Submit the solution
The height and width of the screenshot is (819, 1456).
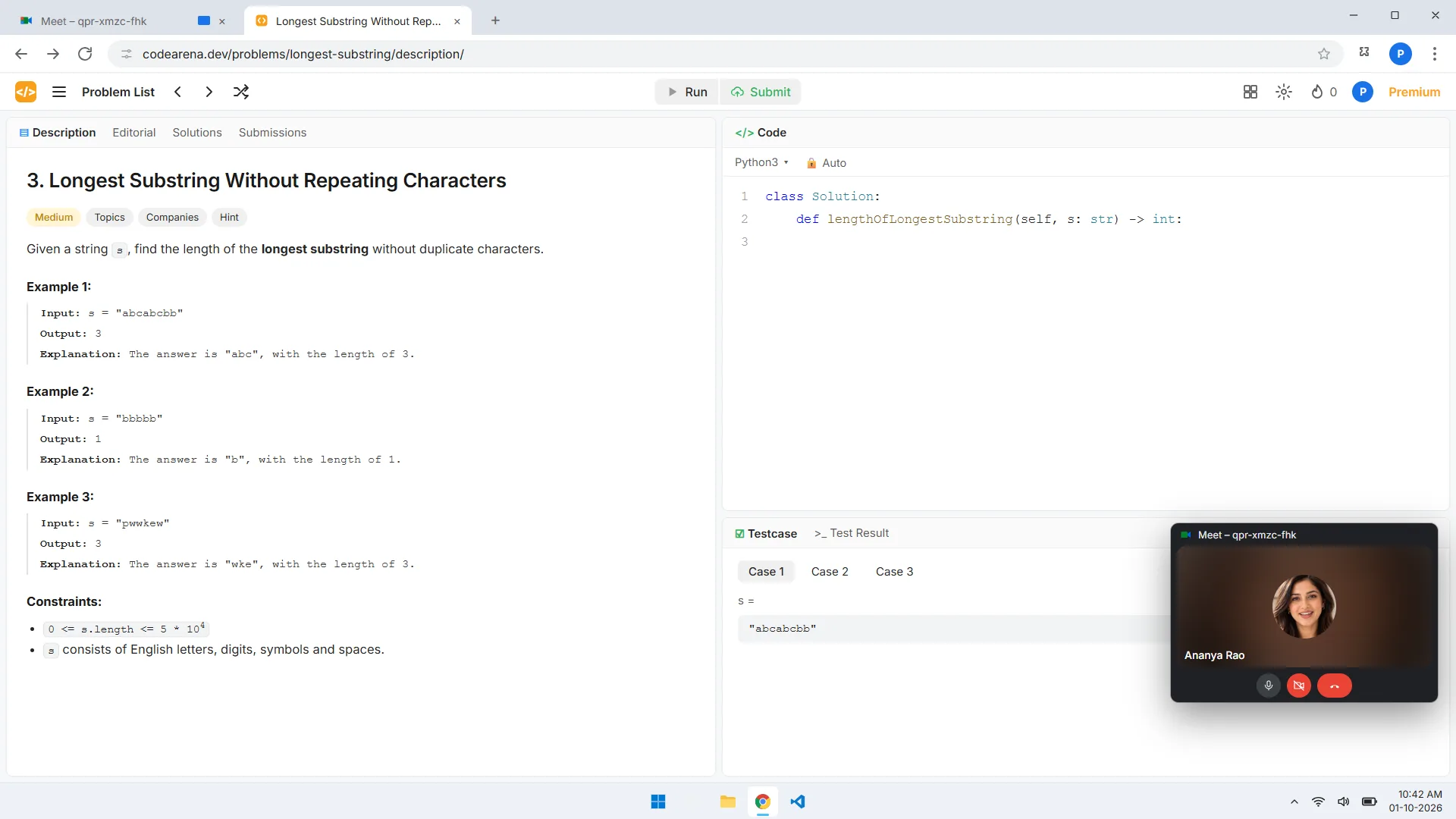[x=761, y=92]
